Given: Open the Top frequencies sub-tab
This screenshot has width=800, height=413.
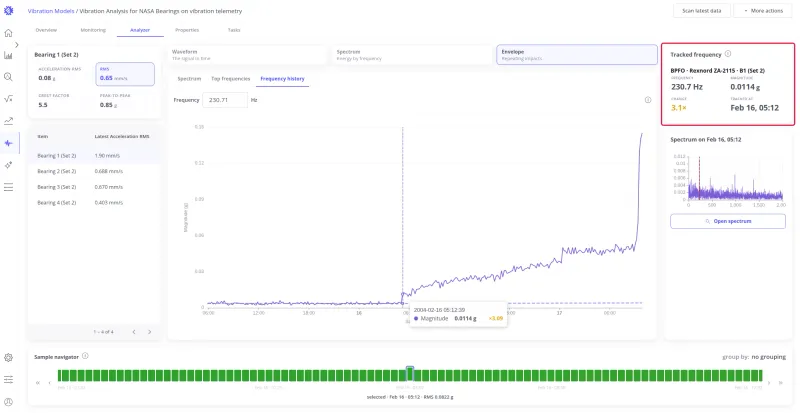Looking at the screenshot, I should point(231,79).
